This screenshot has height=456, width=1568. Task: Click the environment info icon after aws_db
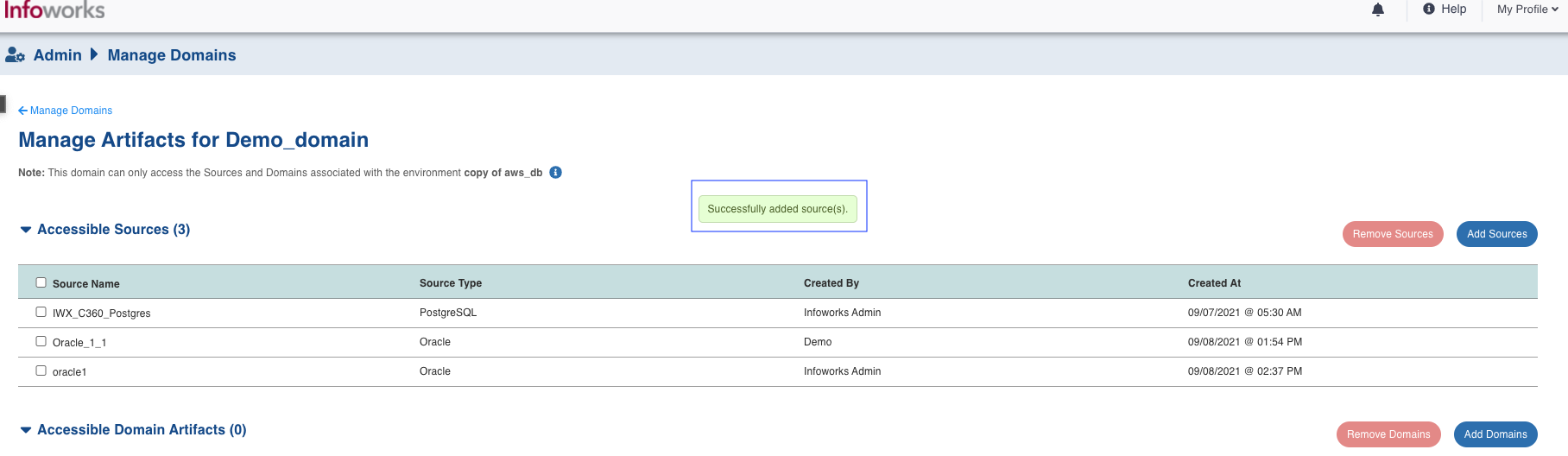point(556,172)
